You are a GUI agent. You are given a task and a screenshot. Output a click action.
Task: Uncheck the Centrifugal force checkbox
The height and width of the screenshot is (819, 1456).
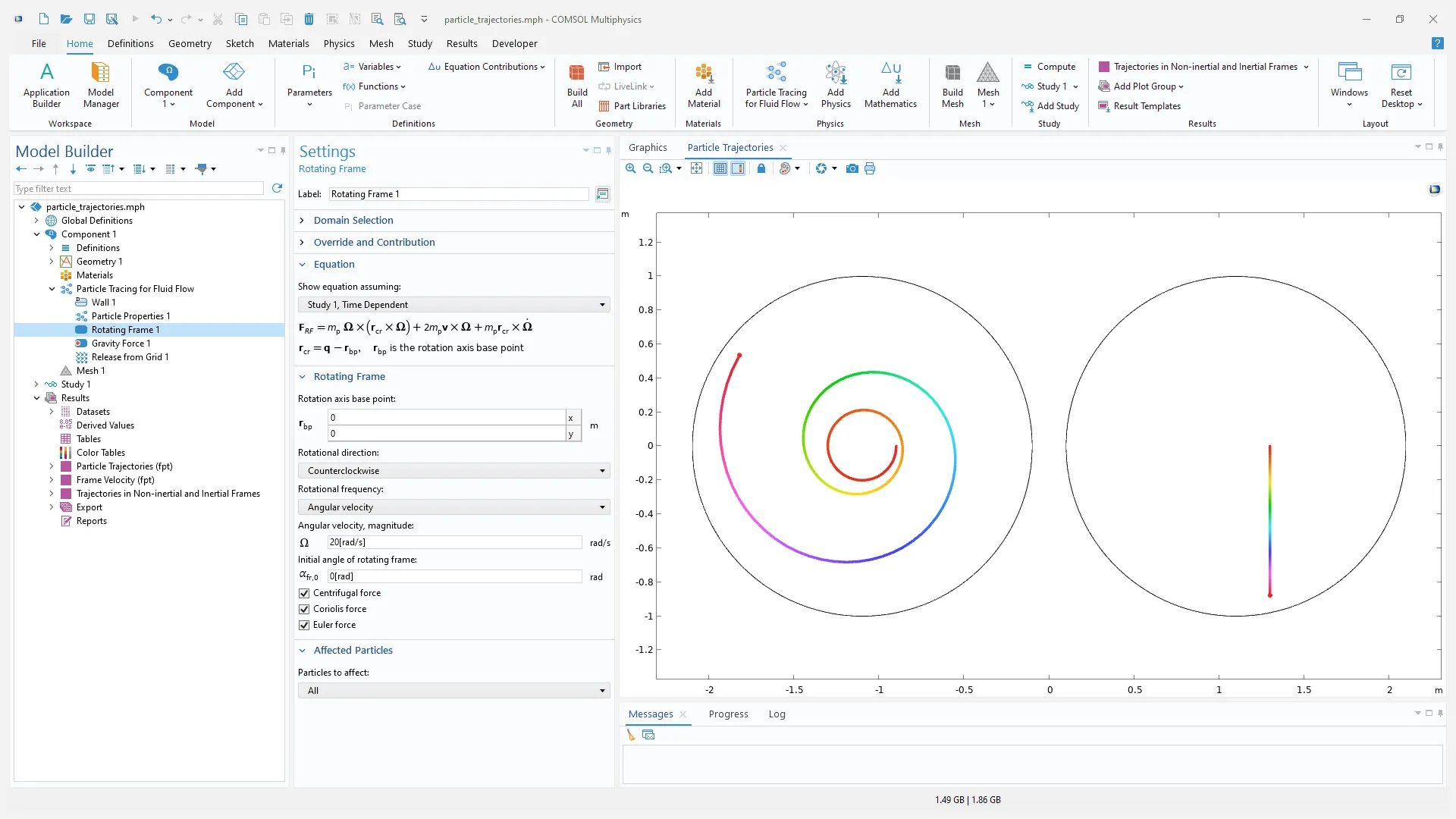pyautogui.click(x=304, y=593)
